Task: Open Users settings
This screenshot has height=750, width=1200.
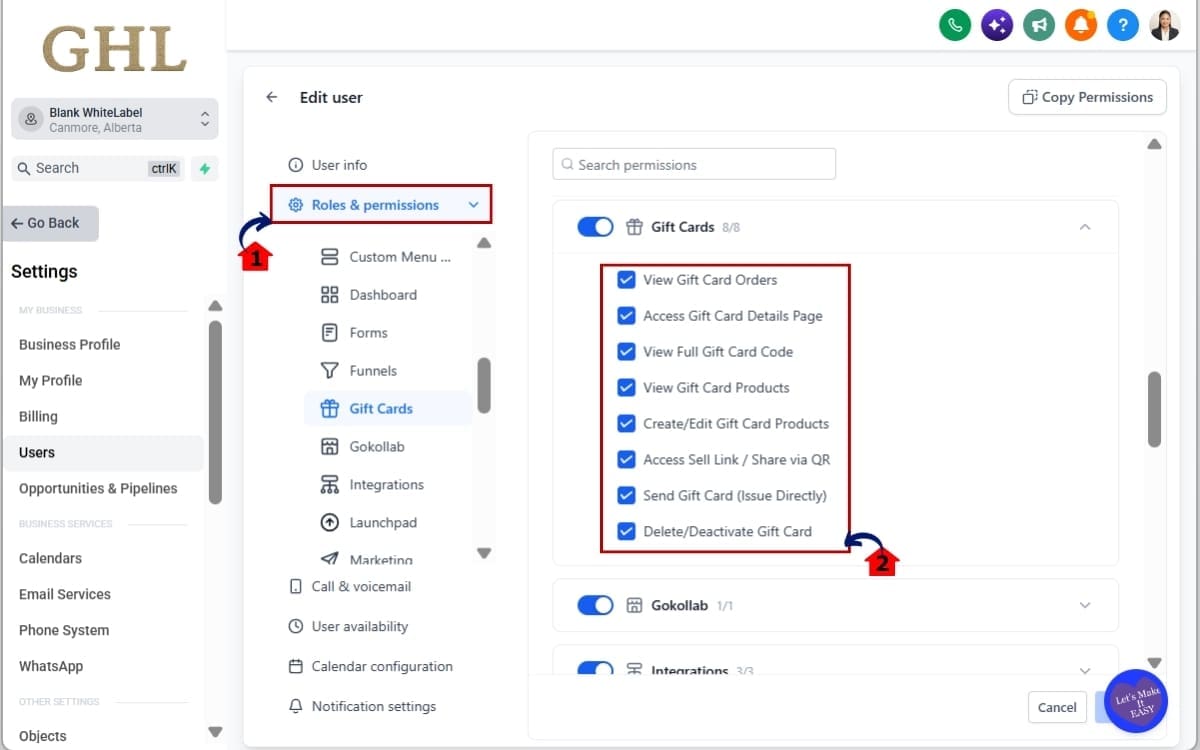Action: tap(104, 452)
